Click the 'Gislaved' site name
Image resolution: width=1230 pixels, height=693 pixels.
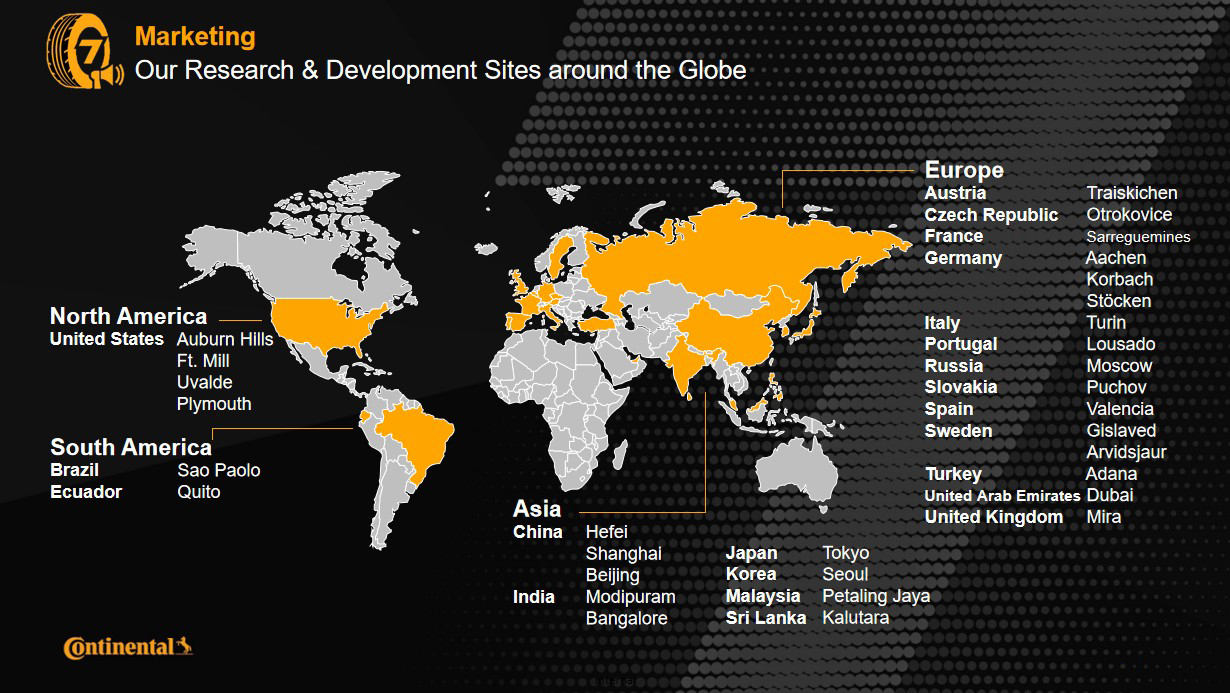pyautogui.click(x=1121, y=431)
